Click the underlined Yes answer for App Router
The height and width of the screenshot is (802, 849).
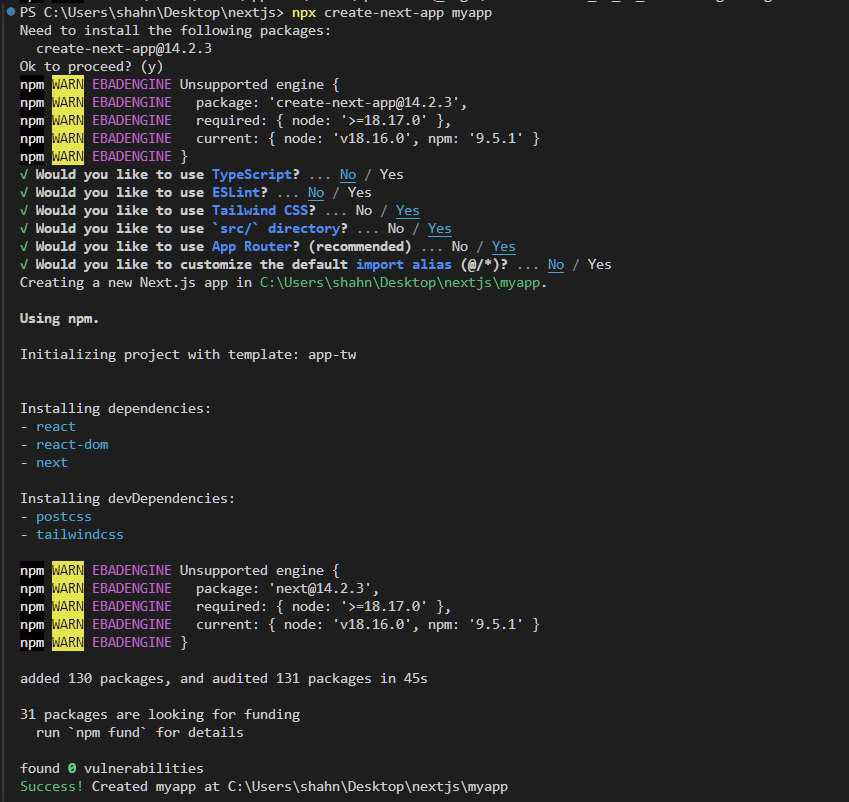(x=504, y=246)
